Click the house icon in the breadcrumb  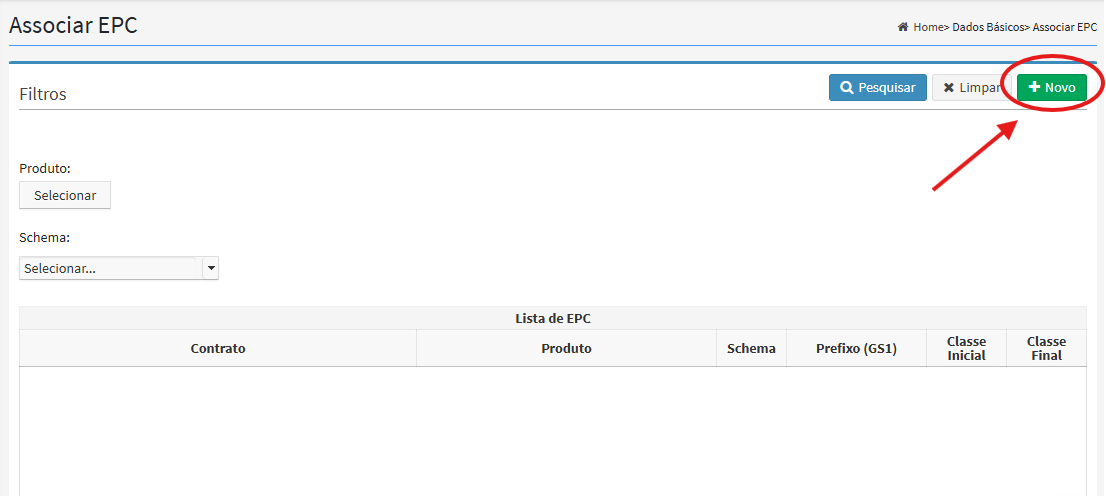(x=903, y=28)
